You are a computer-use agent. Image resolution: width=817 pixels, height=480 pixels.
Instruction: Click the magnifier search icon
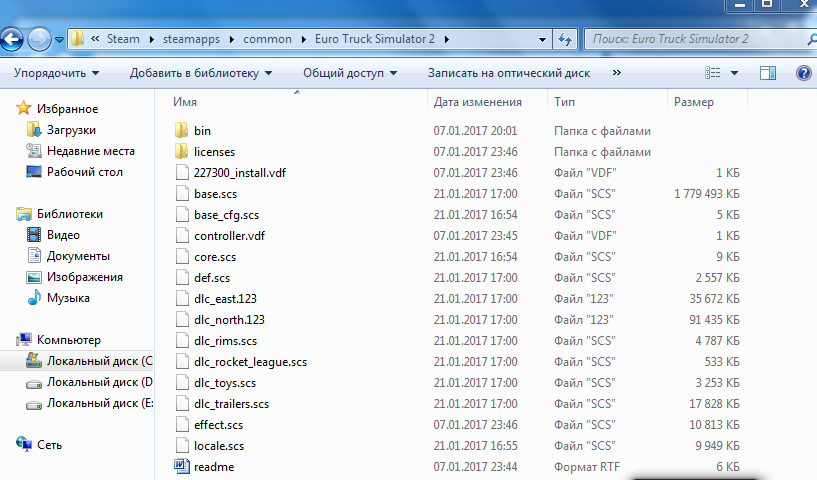811,39
